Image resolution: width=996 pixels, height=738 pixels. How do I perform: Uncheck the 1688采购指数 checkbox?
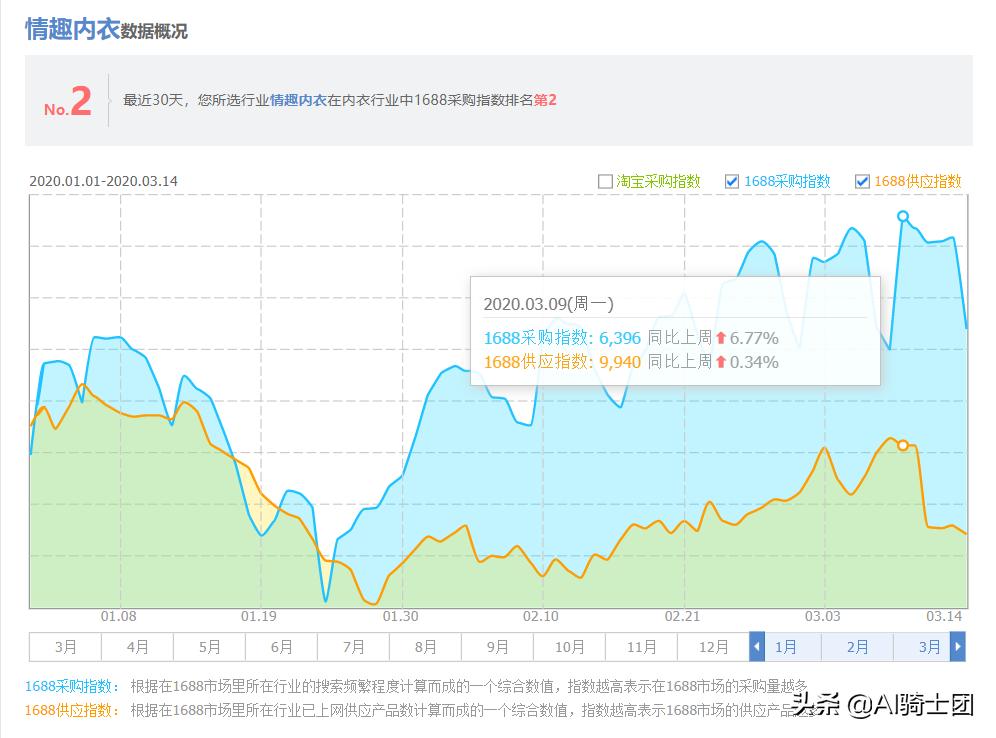[731, 181]
